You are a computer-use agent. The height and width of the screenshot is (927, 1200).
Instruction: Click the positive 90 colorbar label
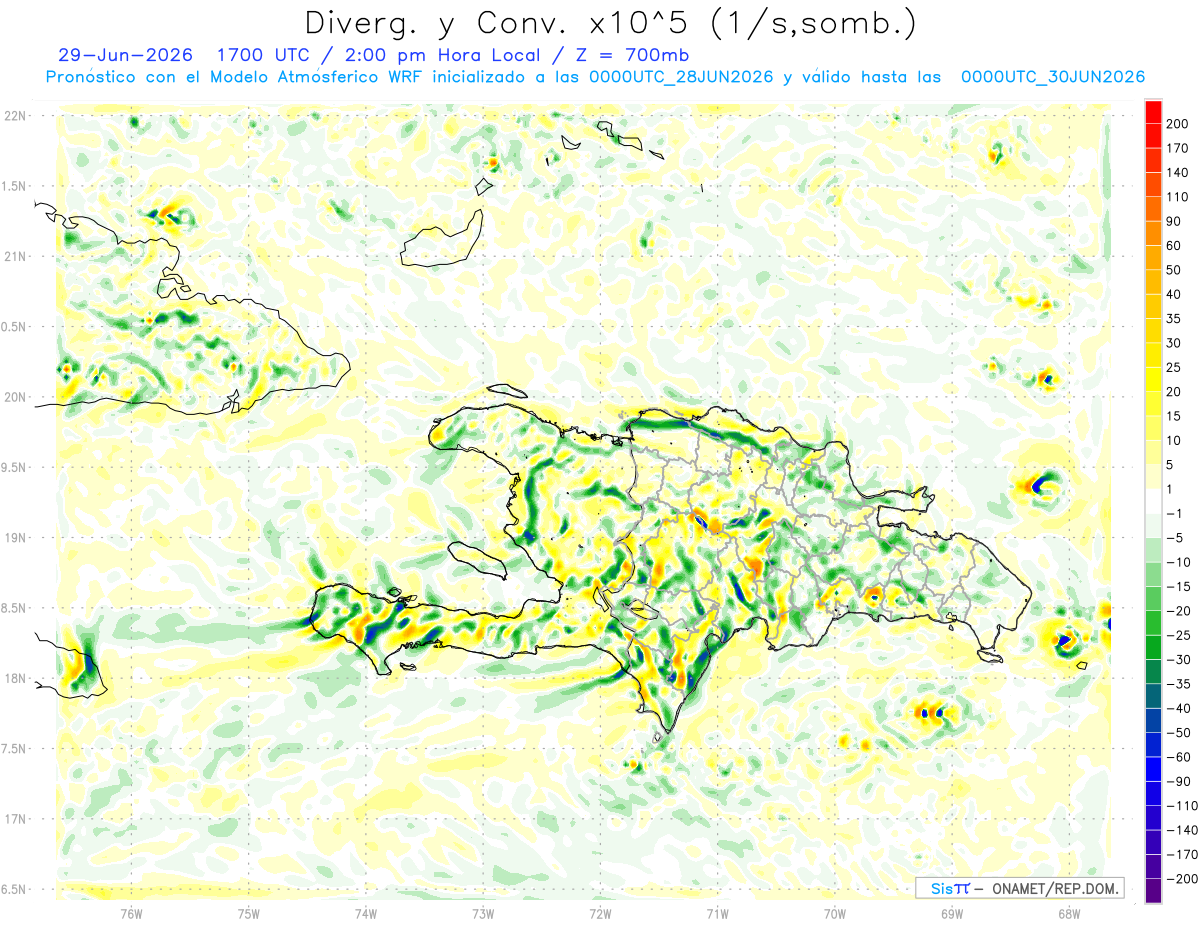(1175, 221)
